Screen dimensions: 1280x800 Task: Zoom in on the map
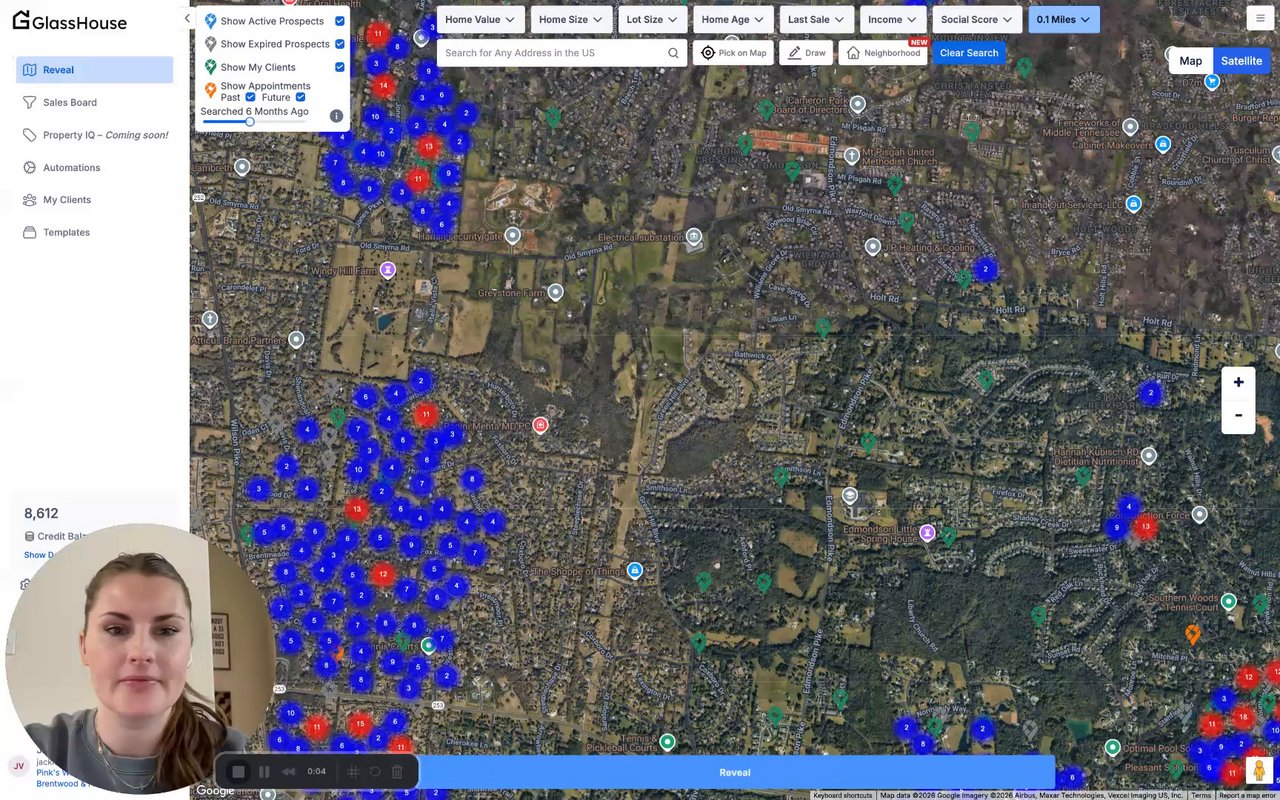1238,382
